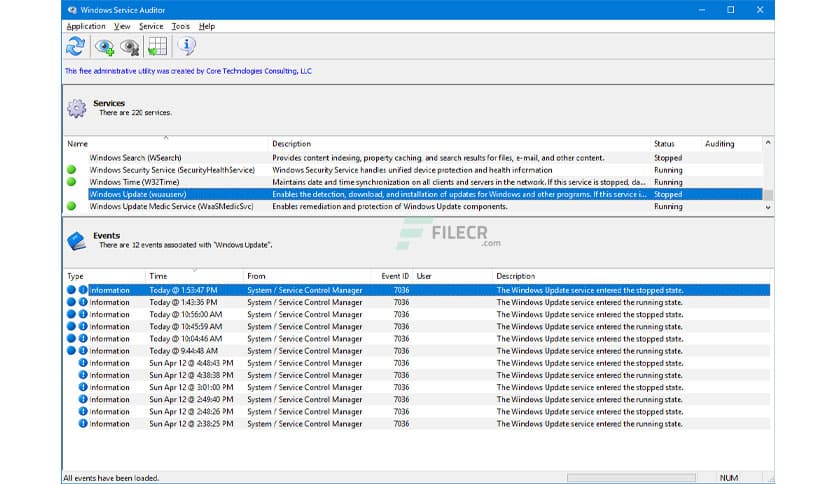The height and width of the screenshot is (484, 836).
Task: Click the Events blue book icon
Action: pos(76,241)
